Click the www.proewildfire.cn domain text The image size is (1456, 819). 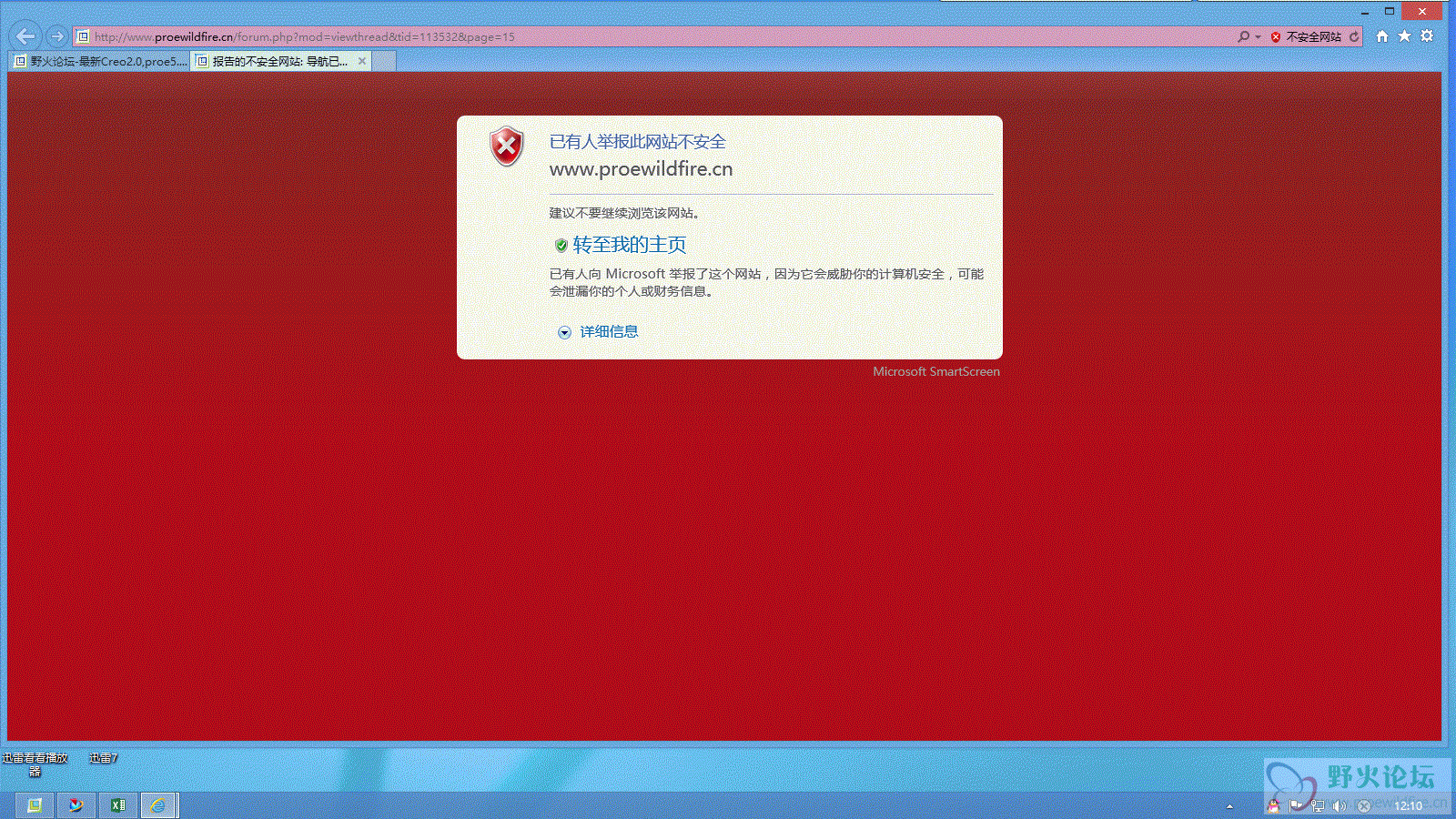641,169
